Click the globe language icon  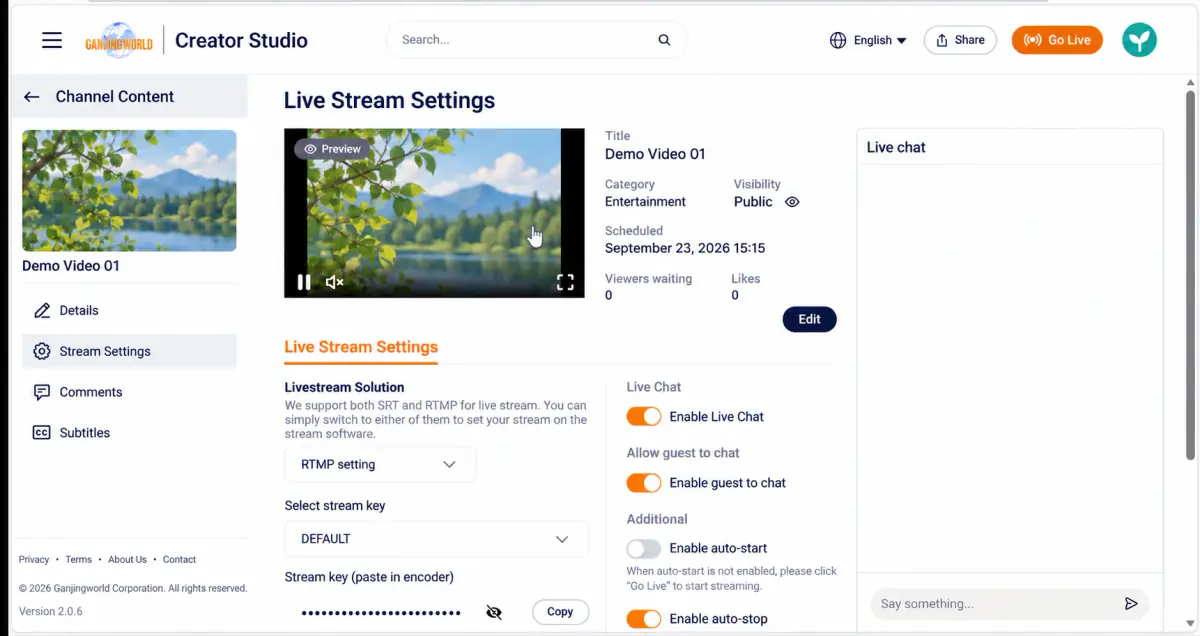838,40
